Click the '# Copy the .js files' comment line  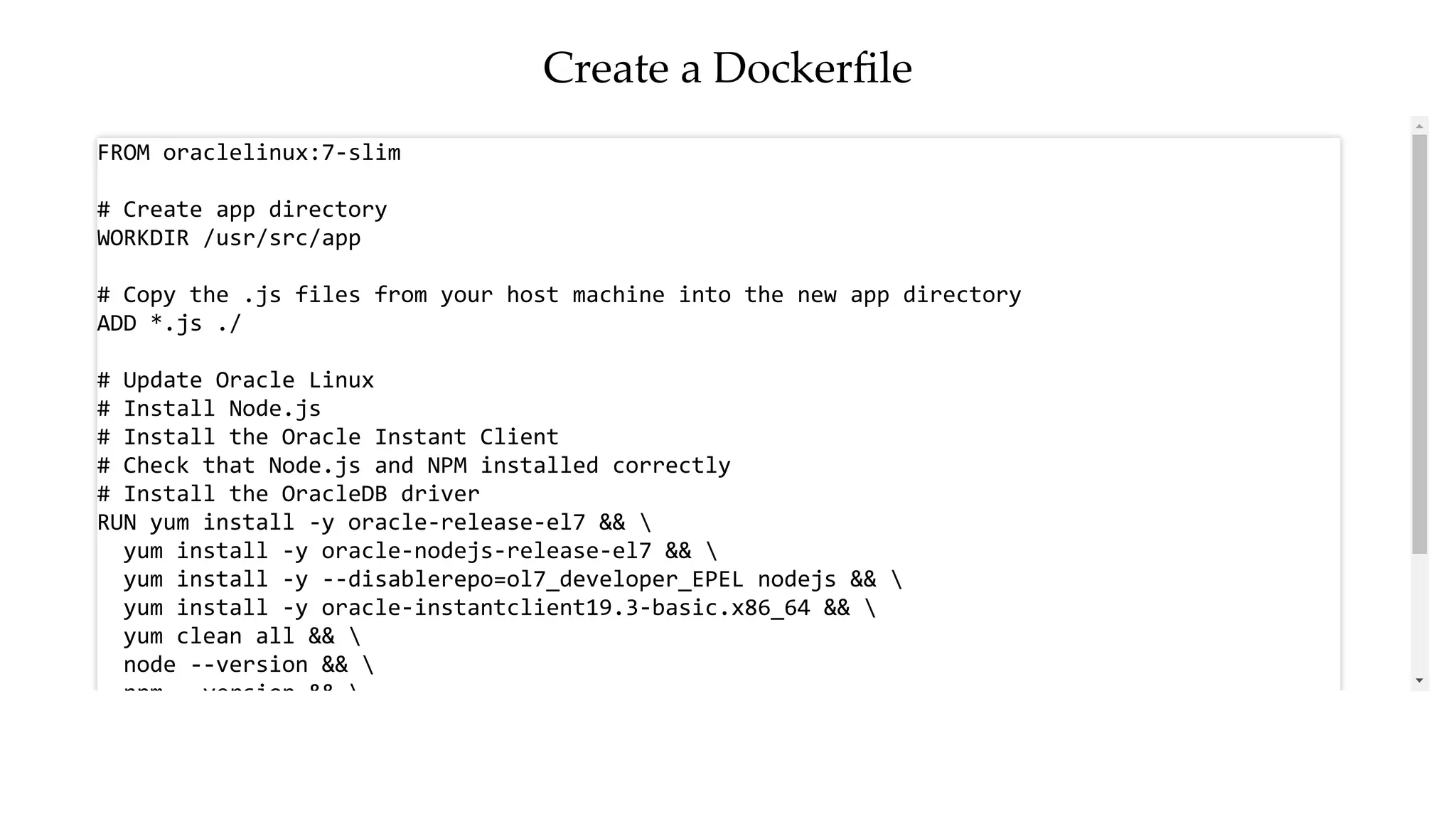point(559,295)
